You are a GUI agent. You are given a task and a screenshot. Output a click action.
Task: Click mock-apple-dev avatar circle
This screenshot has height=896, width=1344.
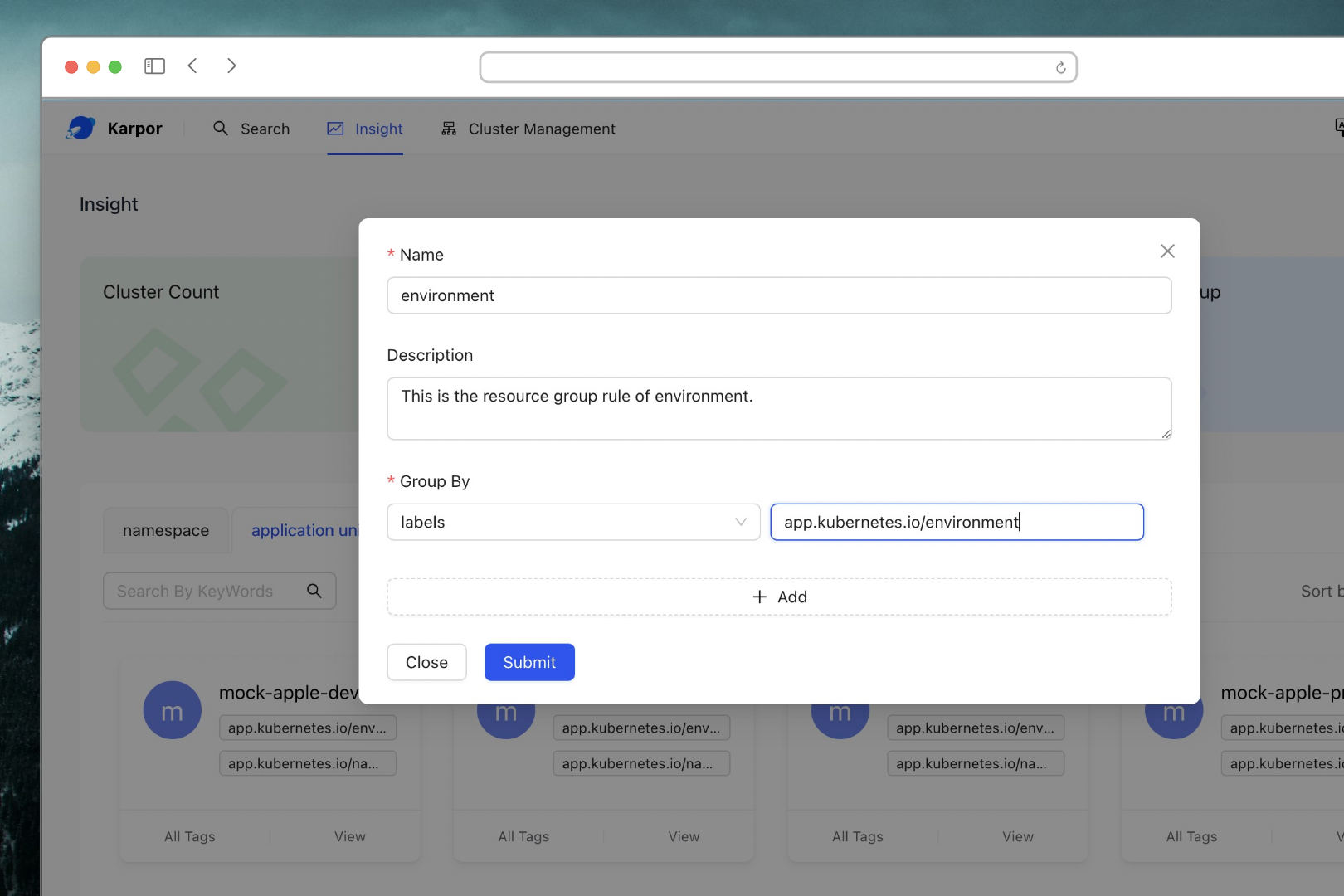[172, 711]
